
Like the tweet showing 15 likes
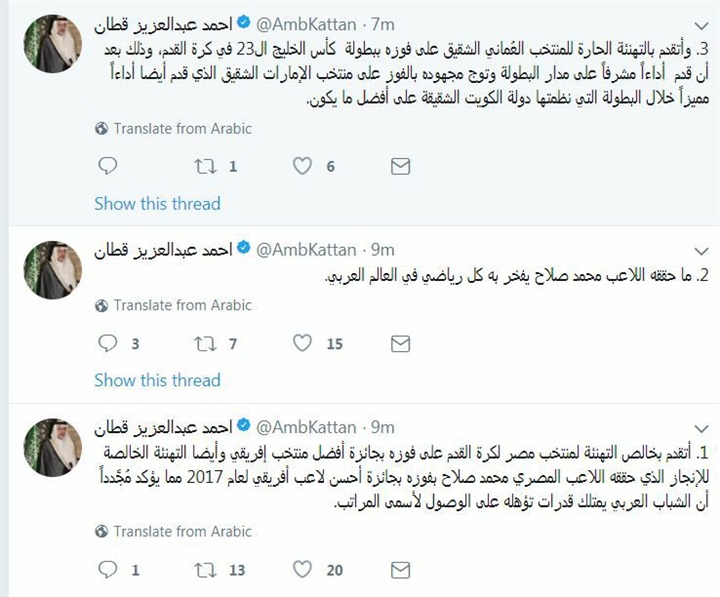(x=302, y=343)
